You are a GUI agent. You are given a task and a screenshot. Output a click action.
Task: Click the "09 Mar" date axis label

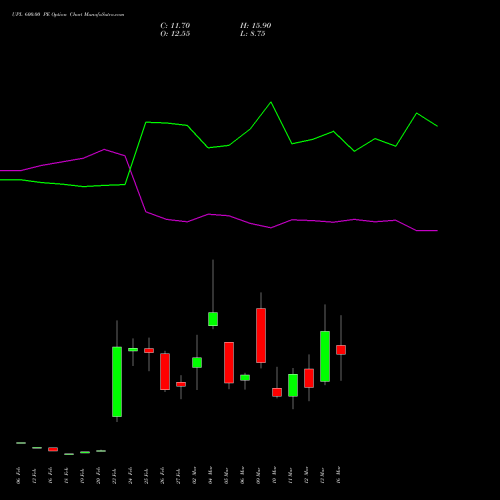258,475
